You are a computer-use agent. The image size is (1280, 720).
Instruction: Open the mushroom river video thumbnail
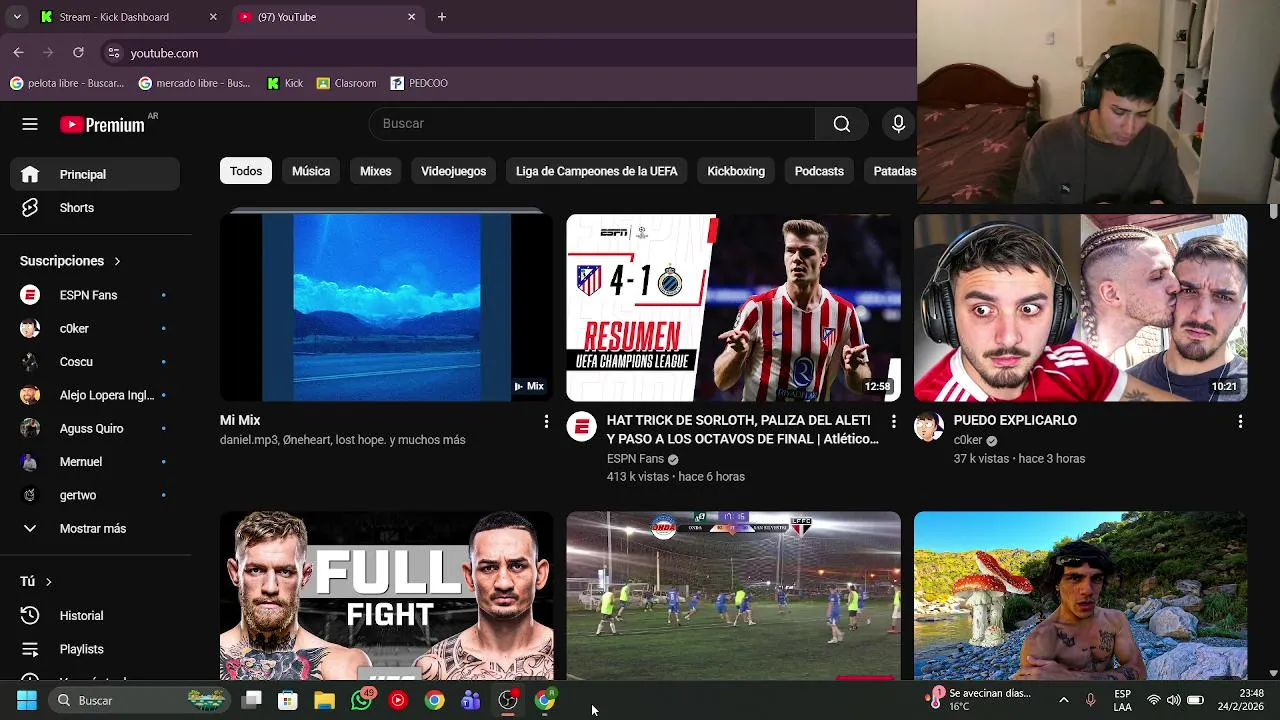pos(1080,596)
